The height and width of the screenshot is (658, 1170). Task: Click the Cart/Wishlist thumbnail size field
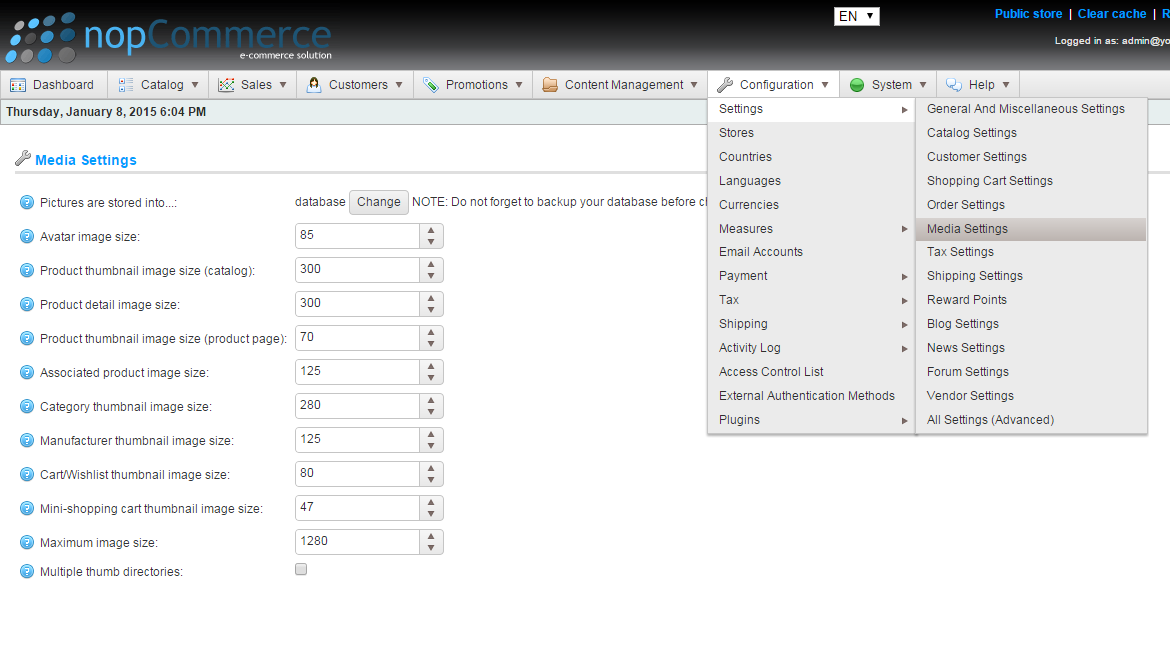tap(357, 474)
